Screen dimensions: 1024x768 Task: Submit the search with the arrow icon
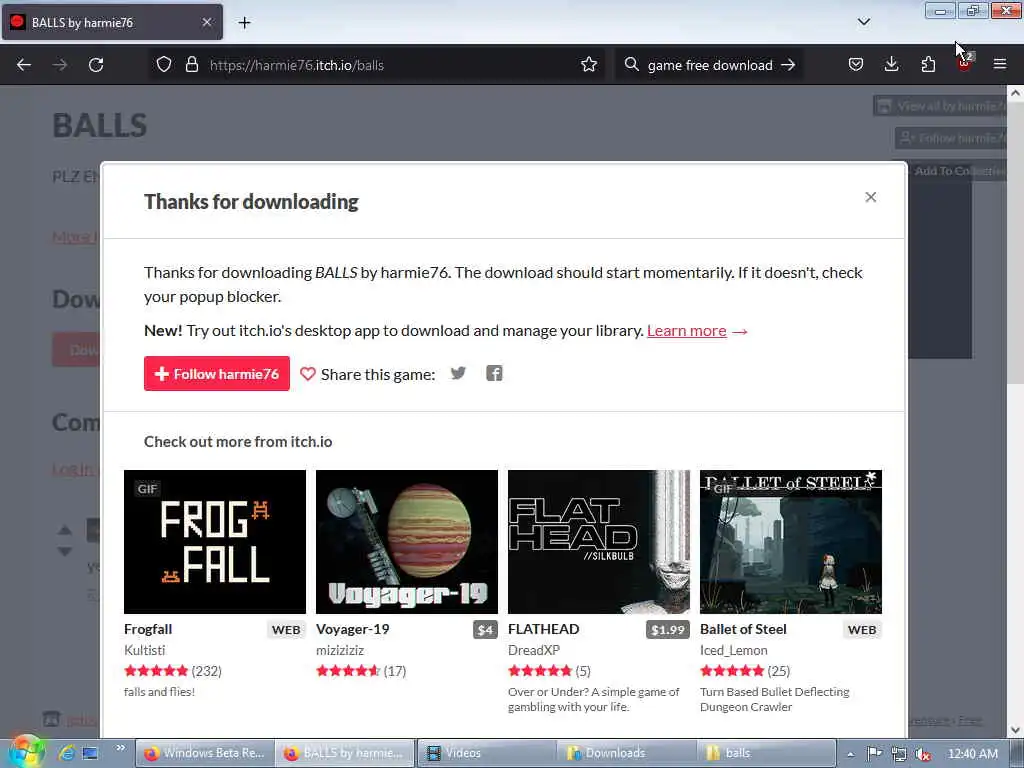click(788, 65)
